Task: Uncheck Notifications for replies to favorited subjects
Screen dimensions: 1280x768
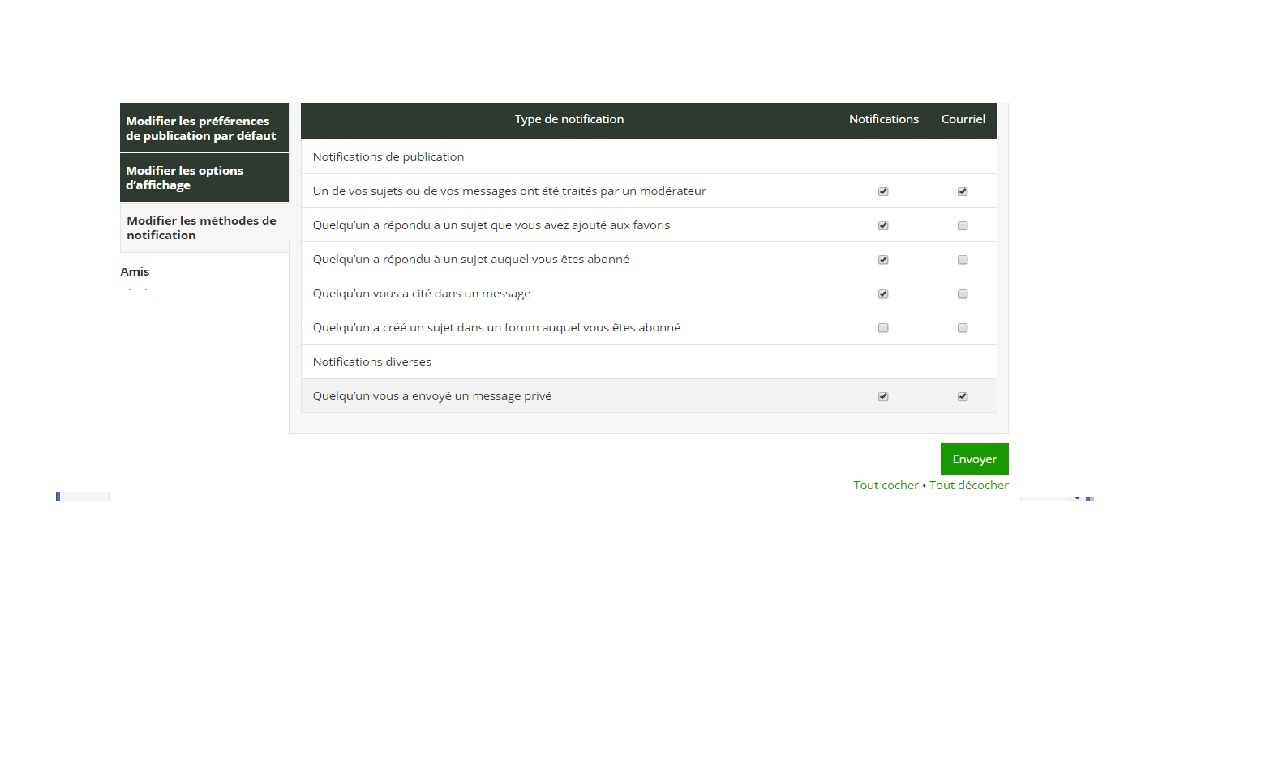Action: 883,226
